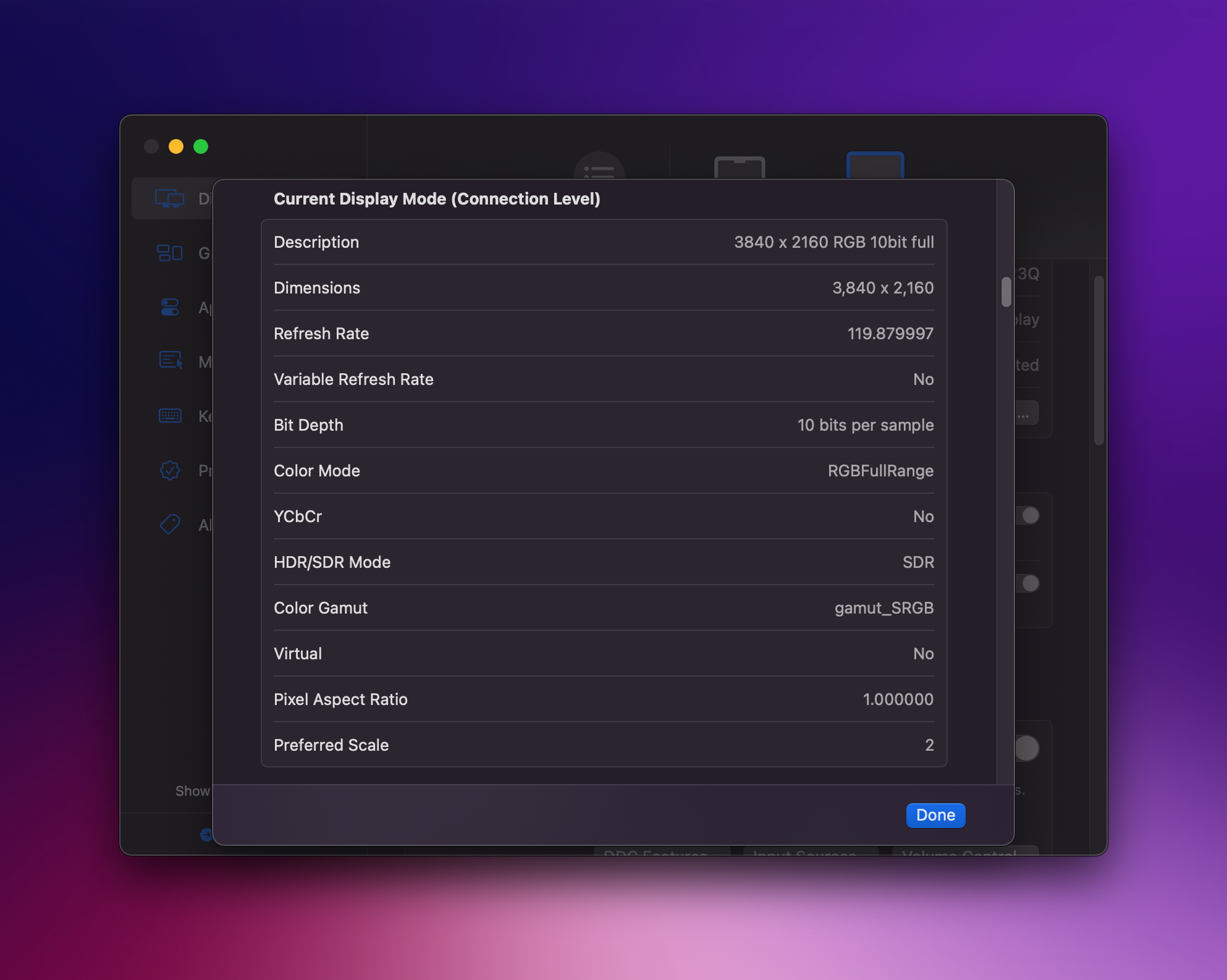Click the ellipsis button behind the dialog
Image resolution: width=1227 pixels, height=980 pixels.
pos(1025,414)
